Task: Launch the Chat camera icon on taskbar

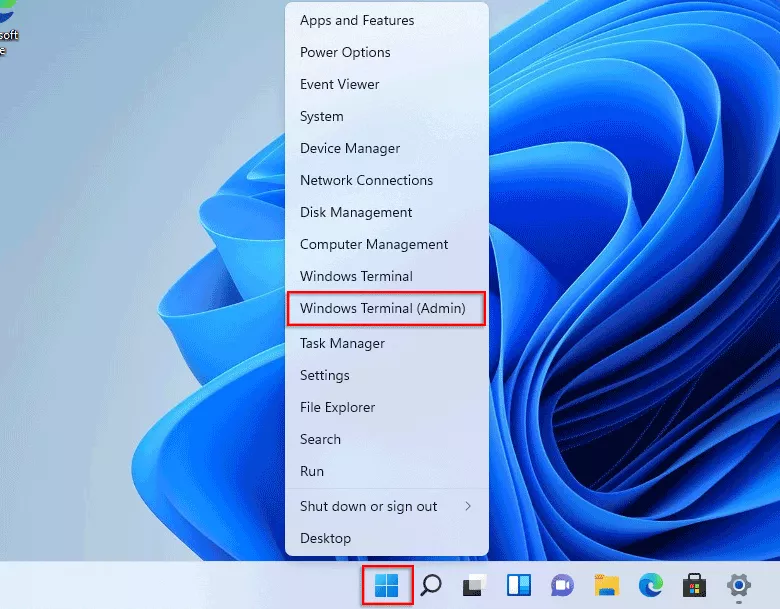Action: 562,585
